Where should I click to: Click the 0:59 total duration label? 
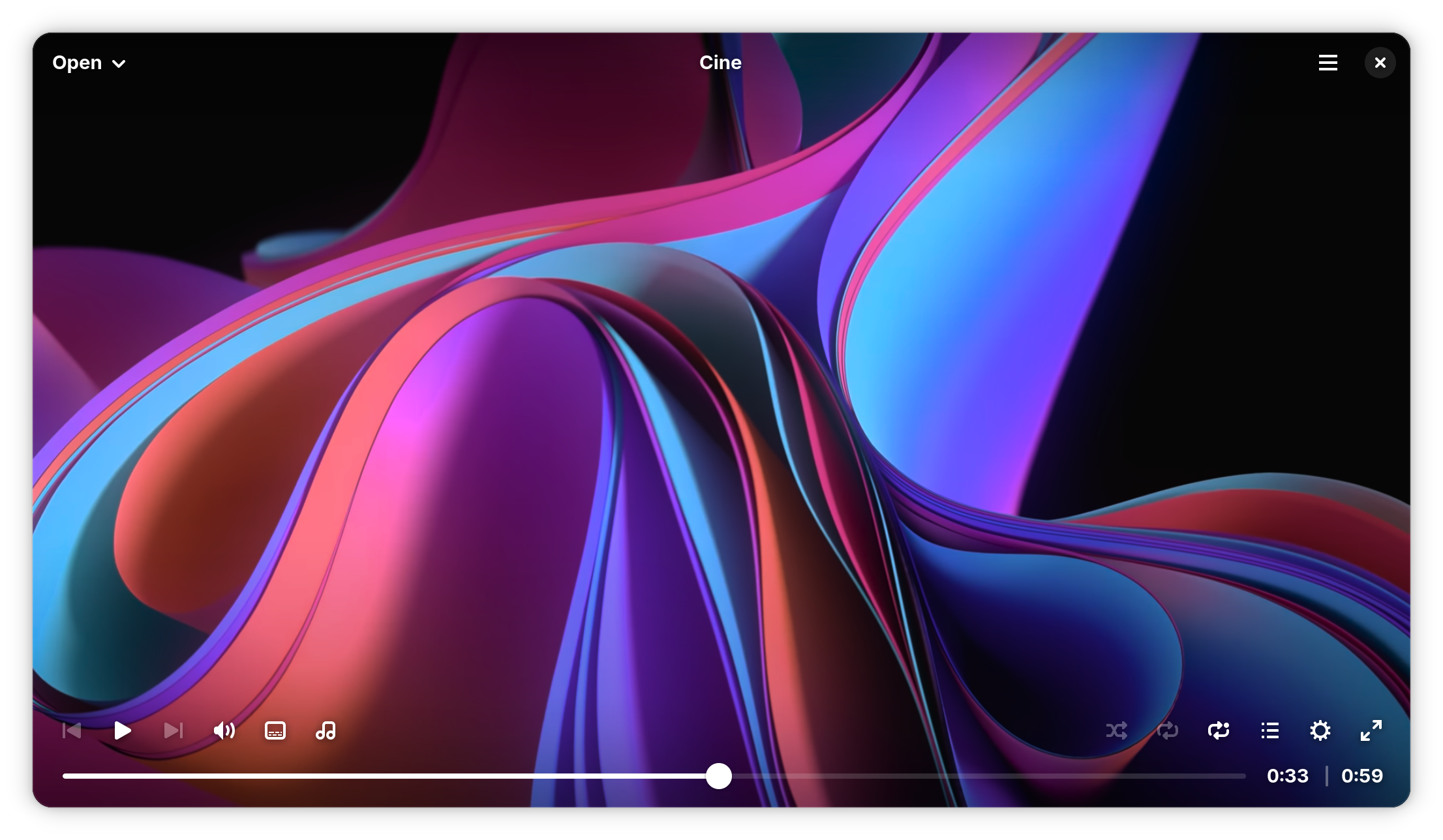click(x=1362, y=776)
